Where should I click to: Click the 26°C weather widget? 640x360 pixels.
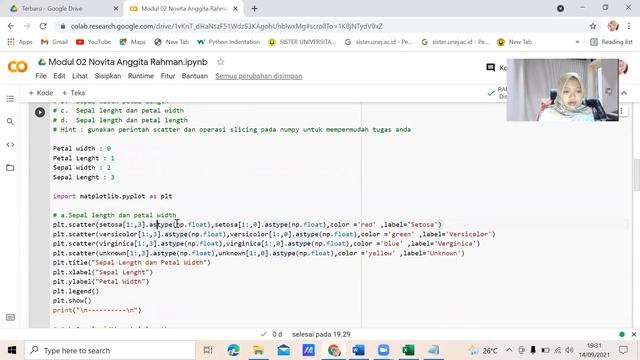coord(483,350)
